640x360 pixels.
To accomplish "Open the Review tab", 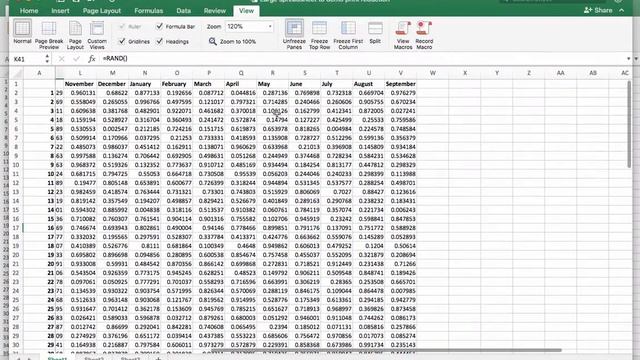I will point(215,11).
